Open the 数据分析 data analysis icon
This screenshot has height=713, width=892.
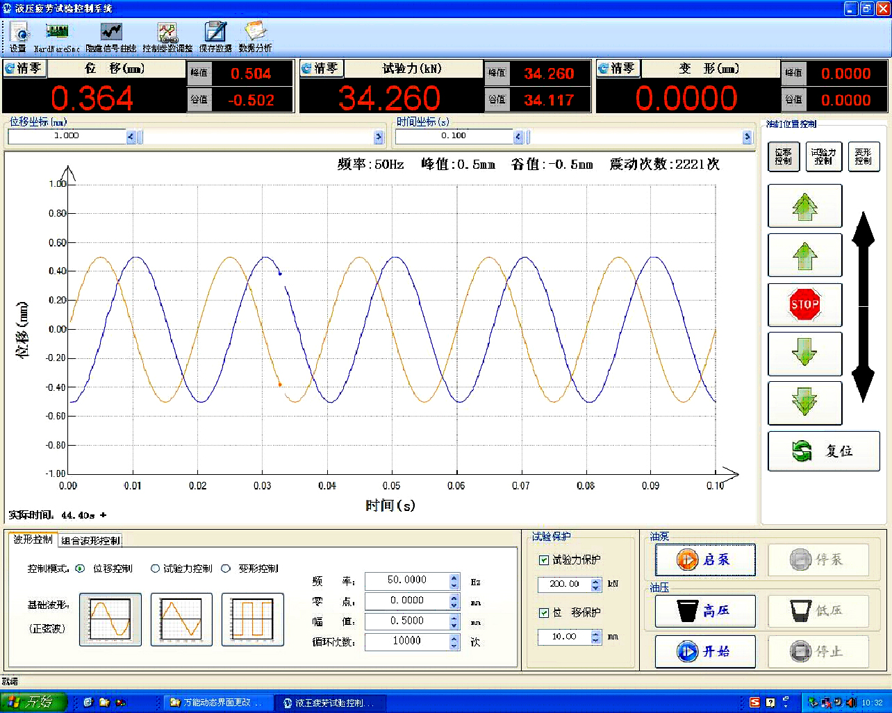point(255,35)
